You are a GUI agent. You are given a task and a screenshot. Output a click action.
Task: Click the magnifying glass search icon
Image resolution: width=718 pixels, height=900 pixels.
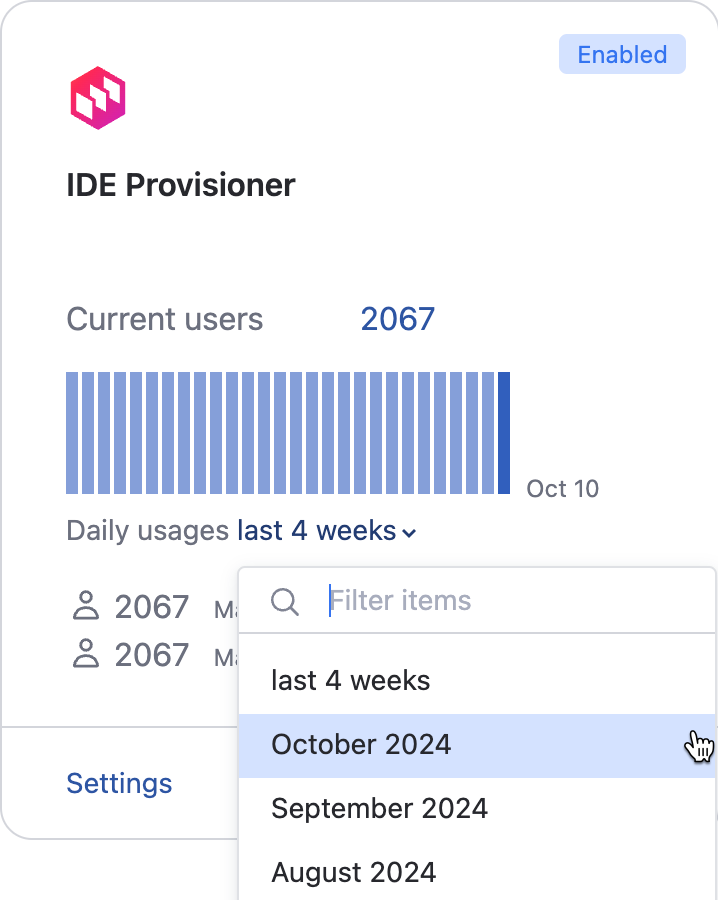pos(284,601)
